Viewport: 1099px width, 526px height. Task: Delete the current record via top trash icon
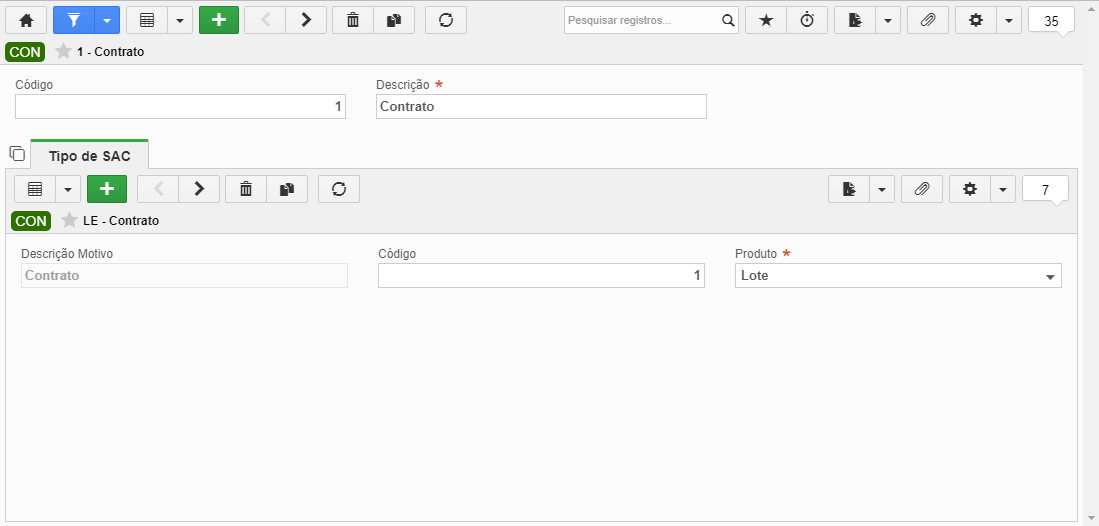[353, 20]
